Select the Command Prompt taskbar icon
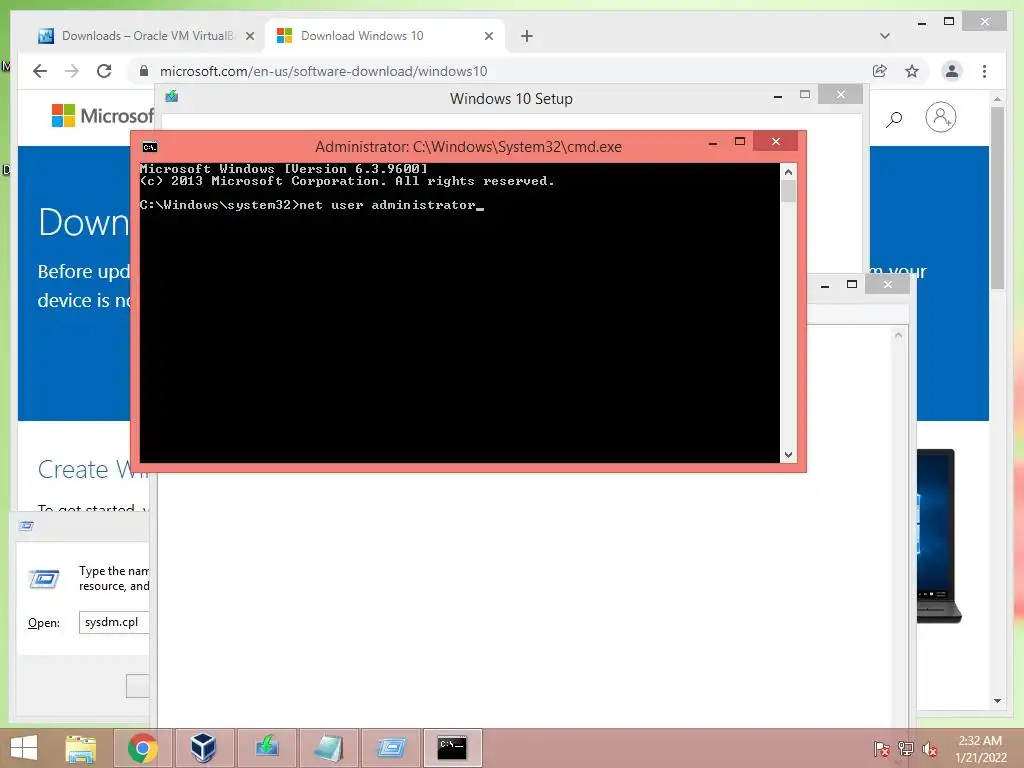 pyautogui.click(x=452, y=748)
